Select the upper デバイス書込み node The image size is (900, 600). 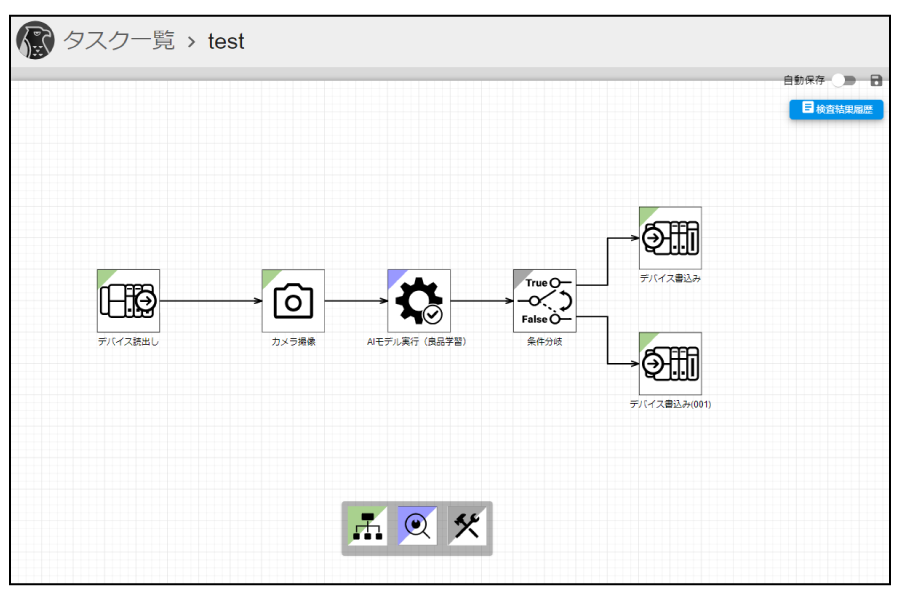tap(670, 238)
